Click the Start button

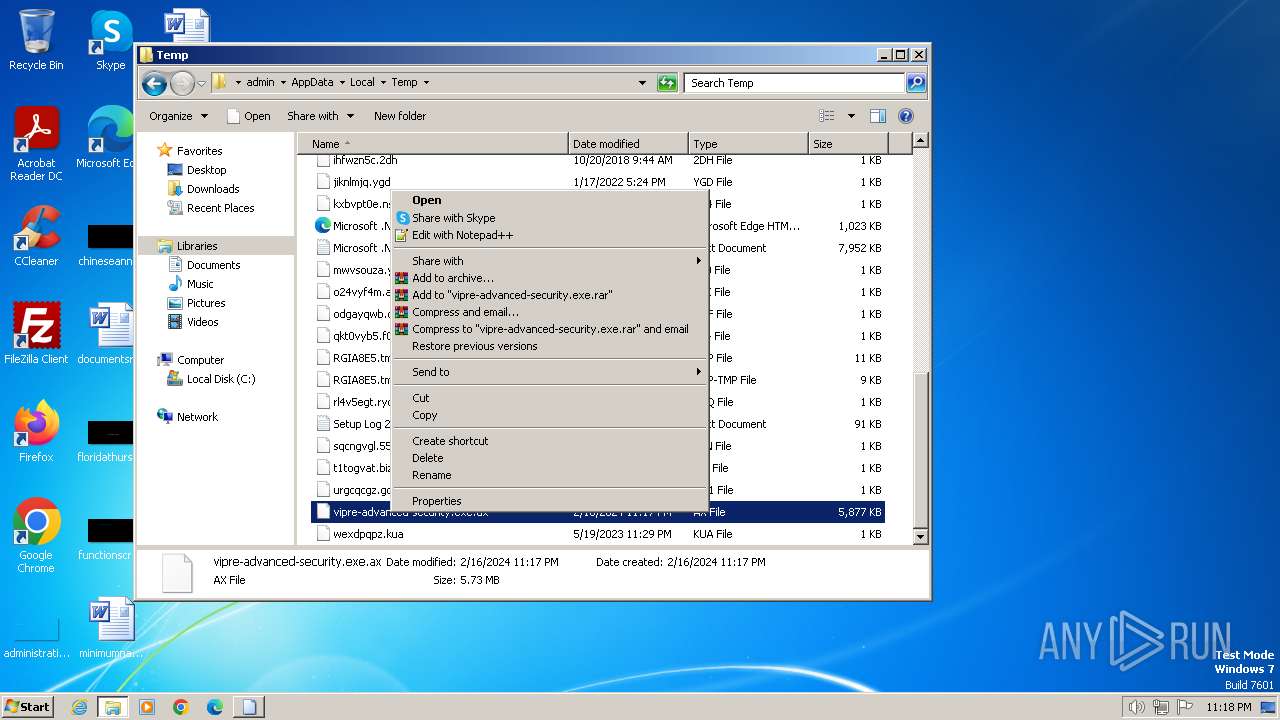point(28,707)
